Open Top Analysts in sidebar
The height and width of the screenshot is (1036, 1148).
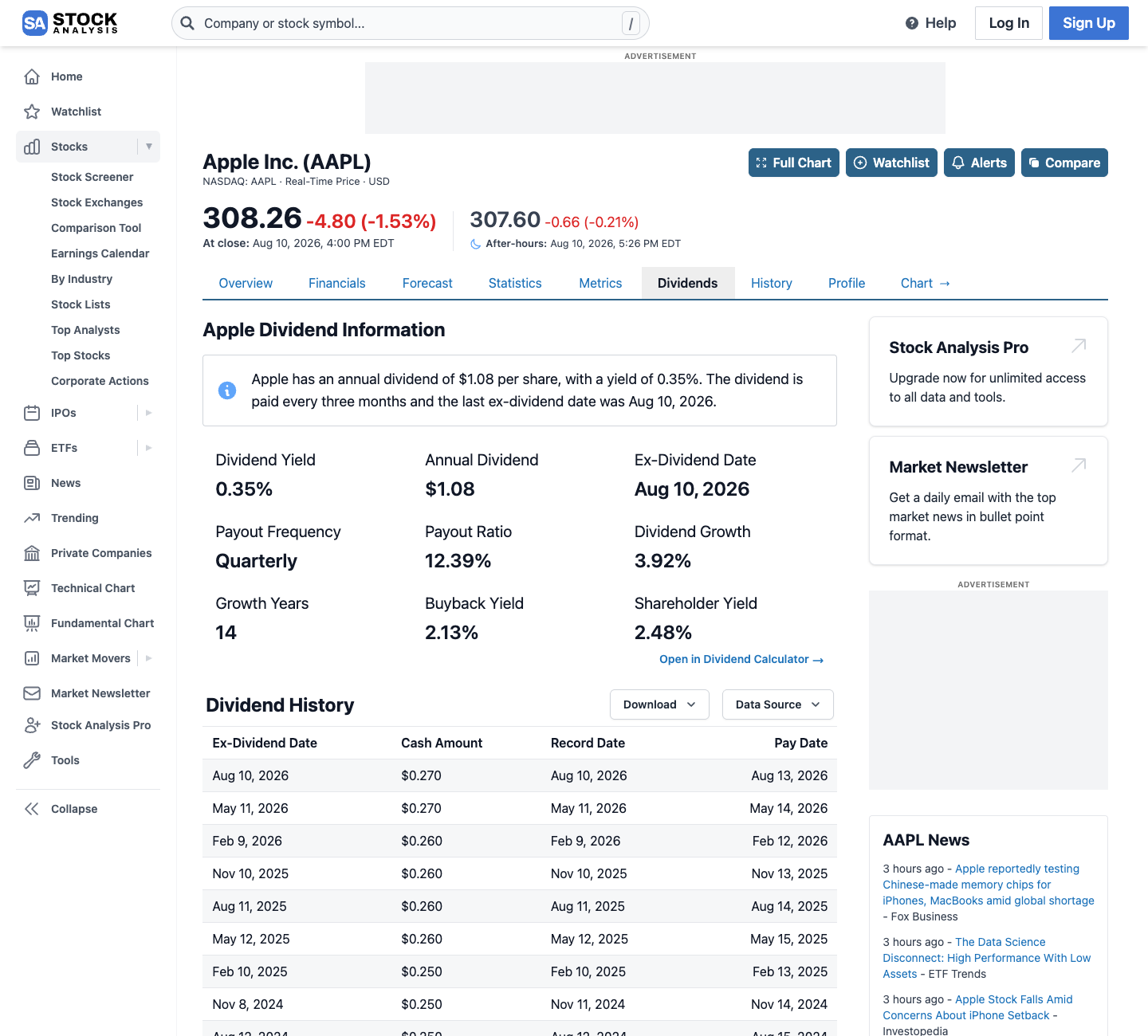point(86,330)
